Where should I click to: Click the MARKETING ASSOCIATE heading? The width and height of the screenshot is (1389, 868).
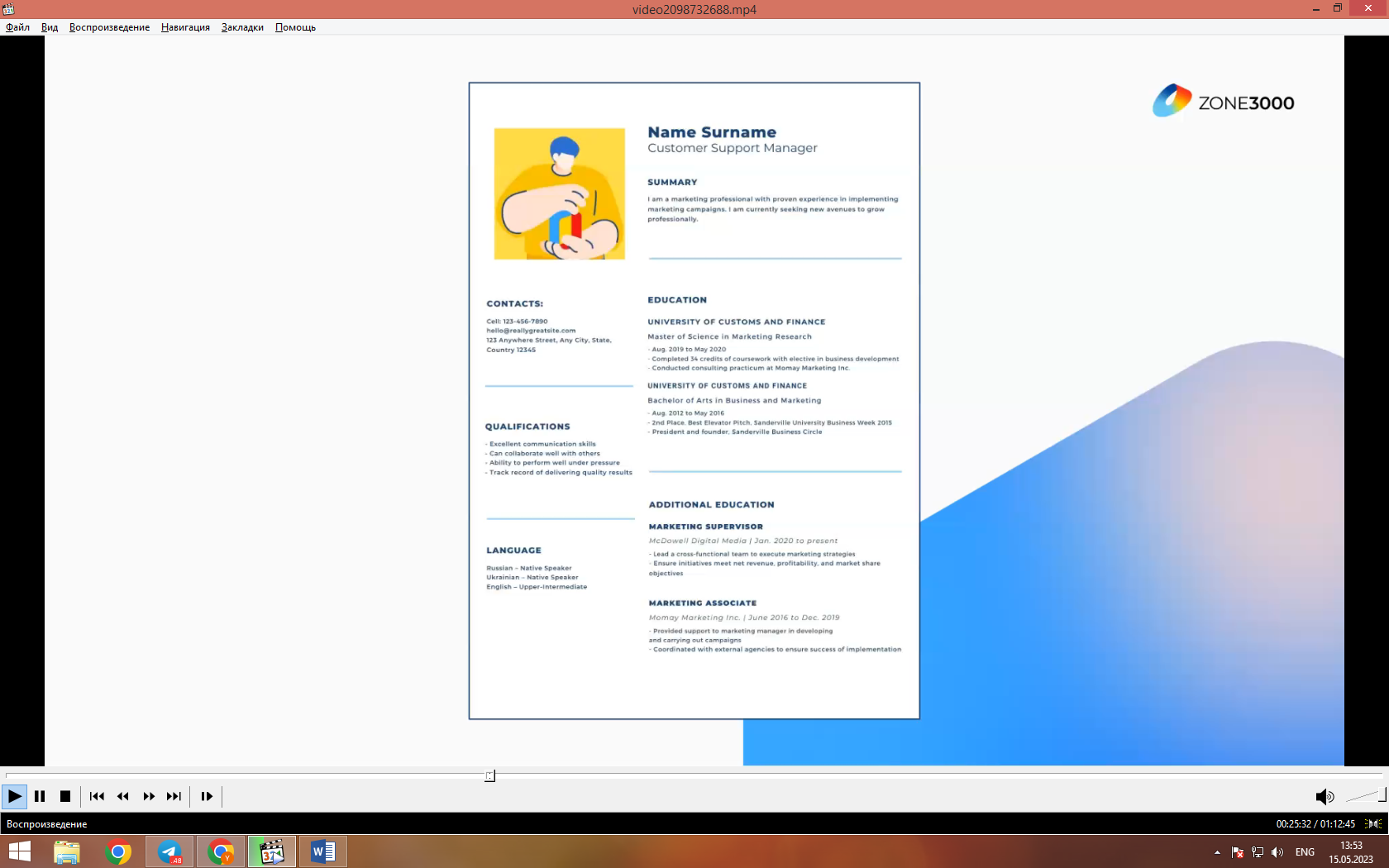703,603
